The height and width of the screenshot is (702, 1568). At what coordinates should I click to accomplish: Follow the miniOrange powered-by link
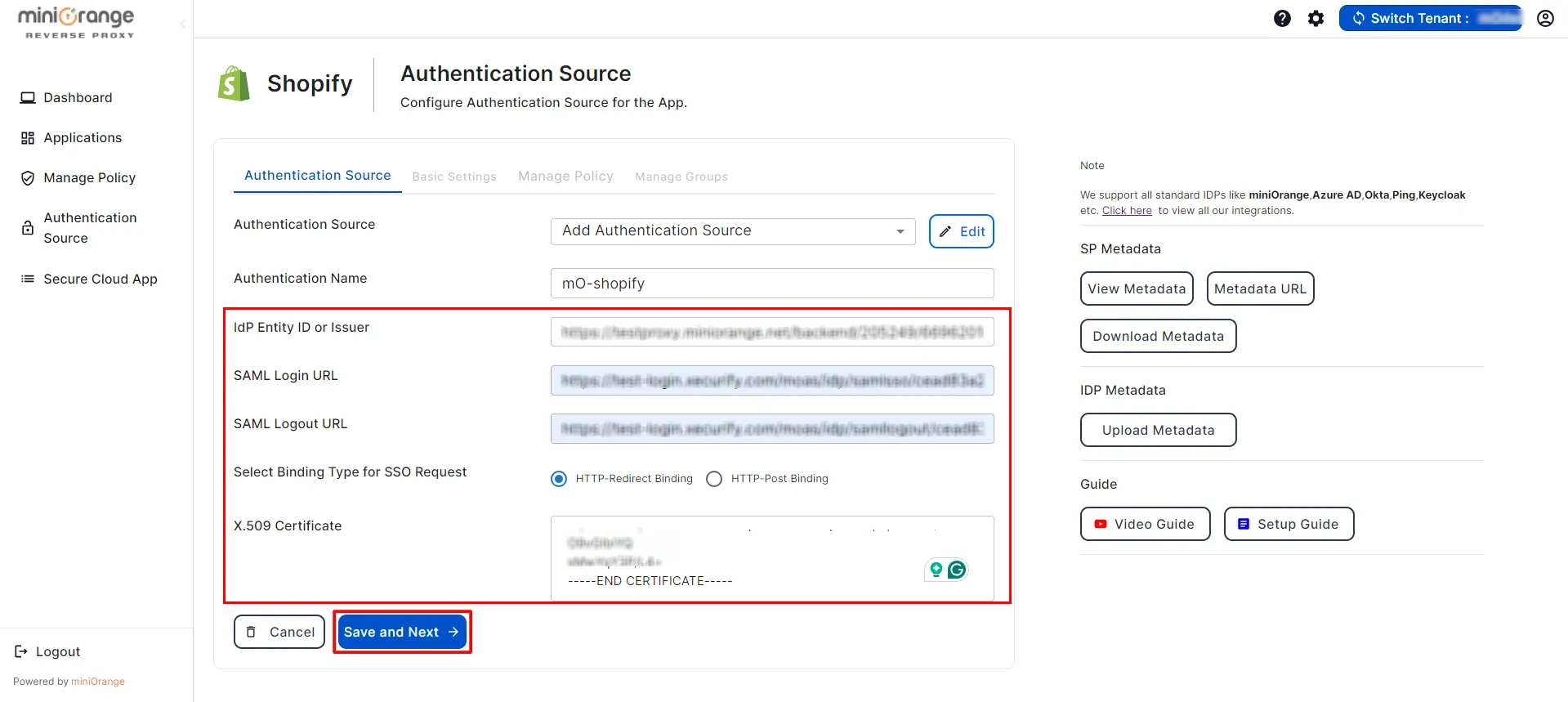(x=98, y=682)
